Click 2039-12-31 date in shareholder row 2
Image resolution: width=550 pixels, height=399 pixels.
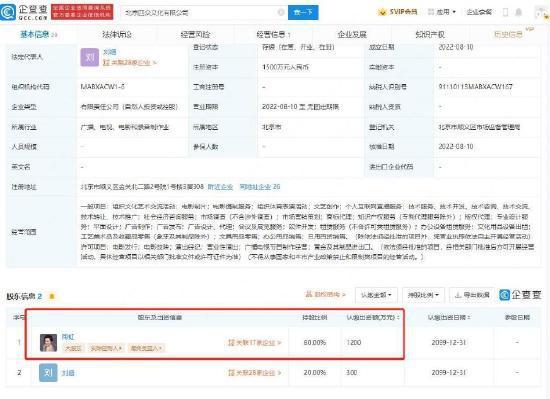[x=449, y=373]
